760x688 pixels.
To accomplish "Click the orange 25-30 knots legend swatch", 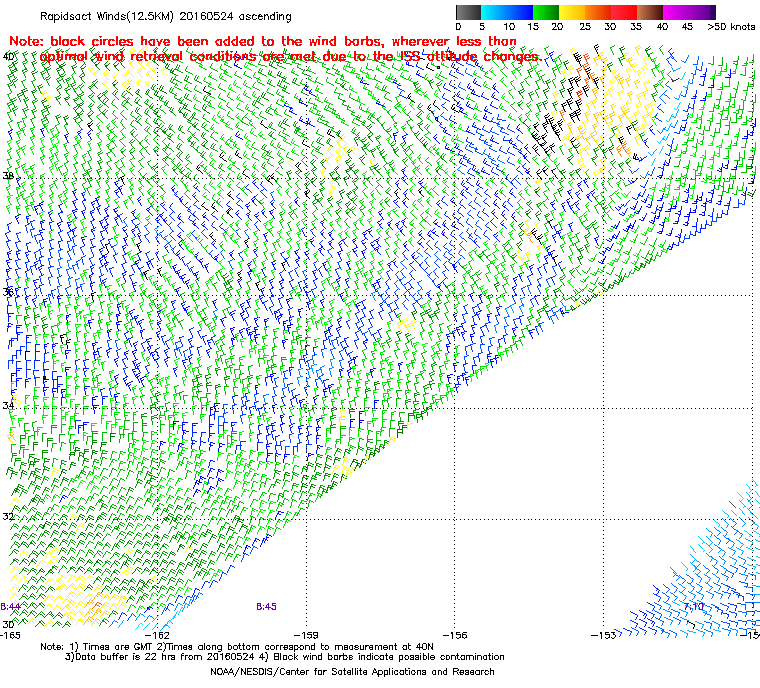I will coord(598,12).
